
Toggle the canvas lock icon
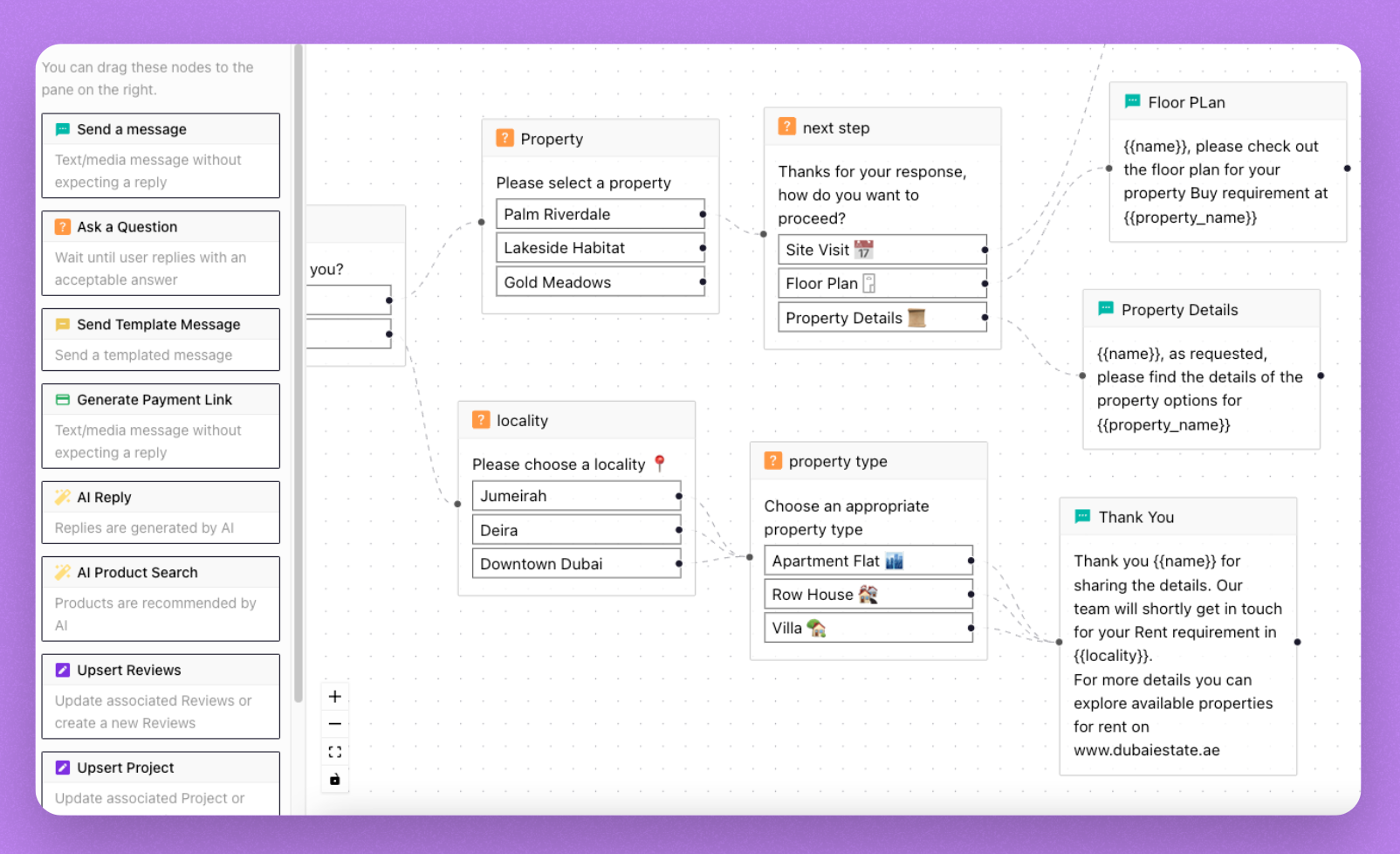tap(335, 779)
